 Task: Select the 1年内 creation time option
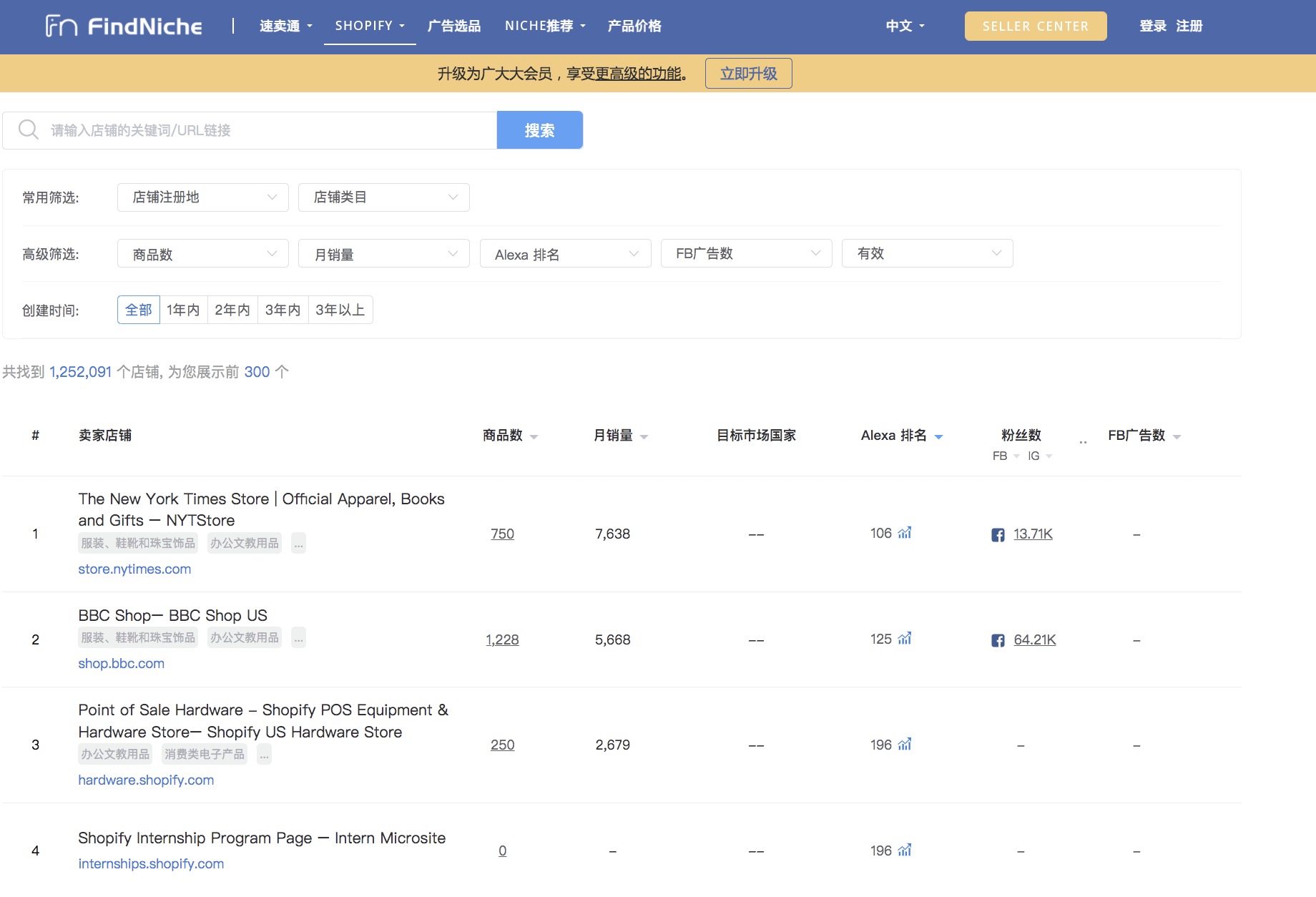[x=183, y=310]
